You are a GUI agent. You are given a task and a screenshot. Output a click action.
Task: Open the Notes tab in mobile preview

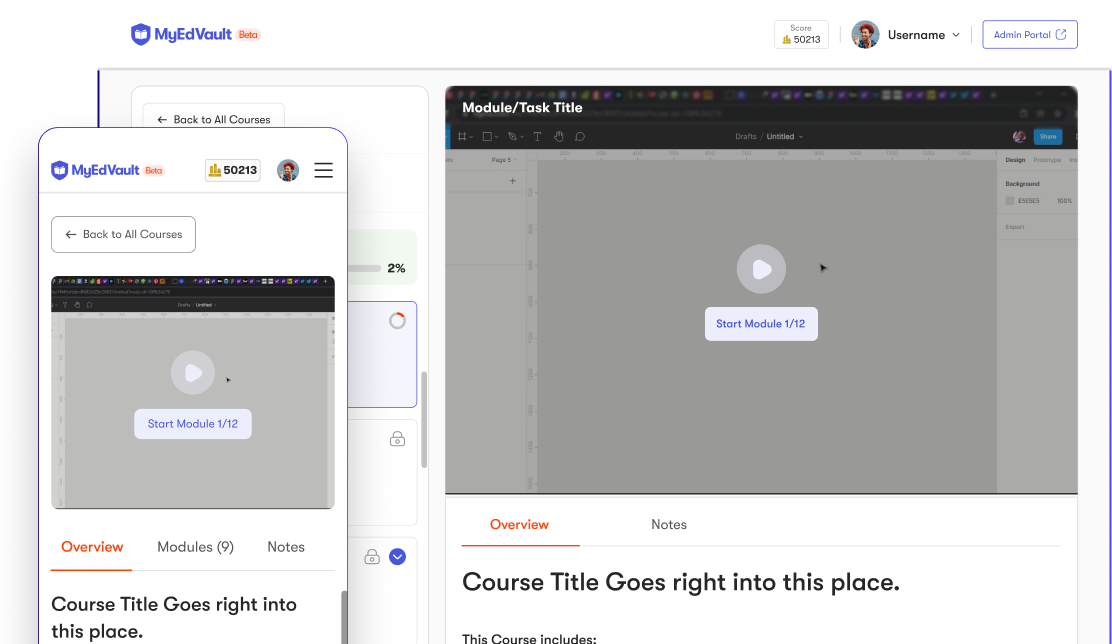(x=286, y=547)
